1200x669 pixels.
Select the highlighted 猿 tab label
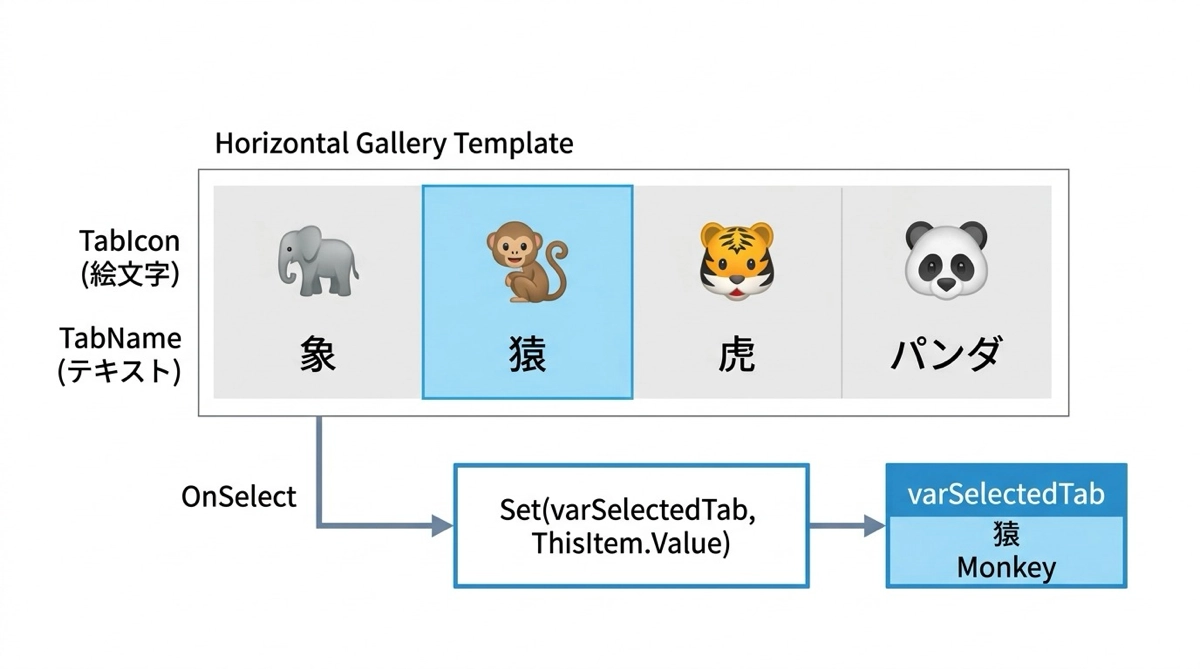tap(527, 356)
